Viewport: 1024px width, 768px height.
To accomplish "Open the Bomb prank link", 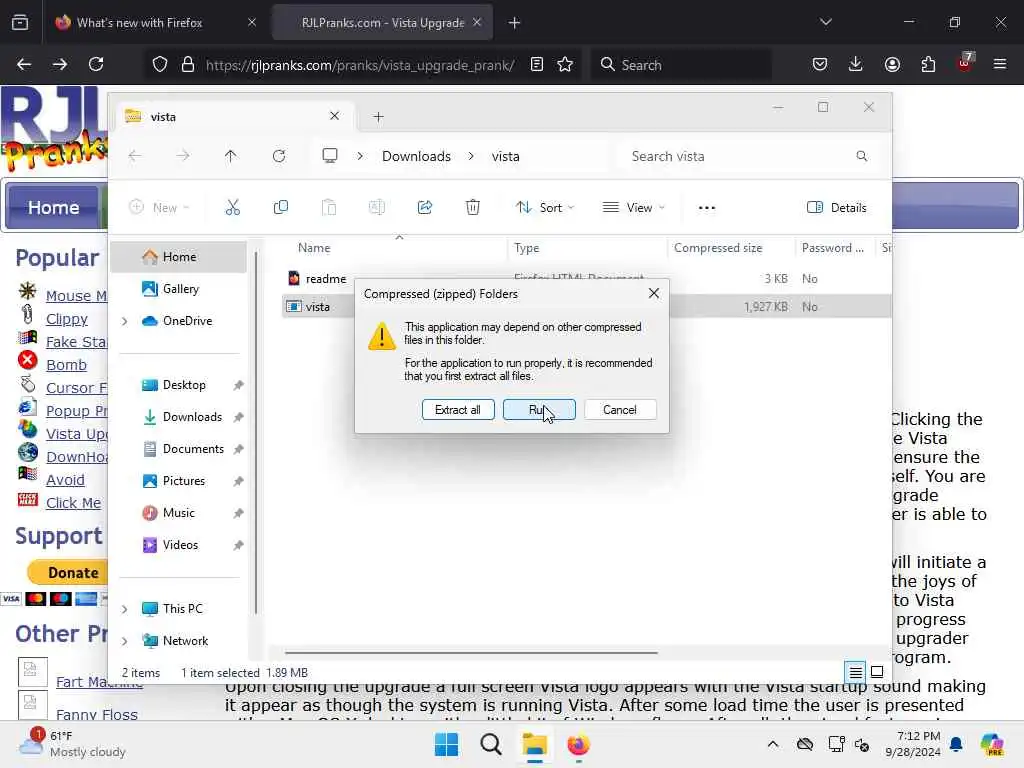I will [x=66, y=364].
